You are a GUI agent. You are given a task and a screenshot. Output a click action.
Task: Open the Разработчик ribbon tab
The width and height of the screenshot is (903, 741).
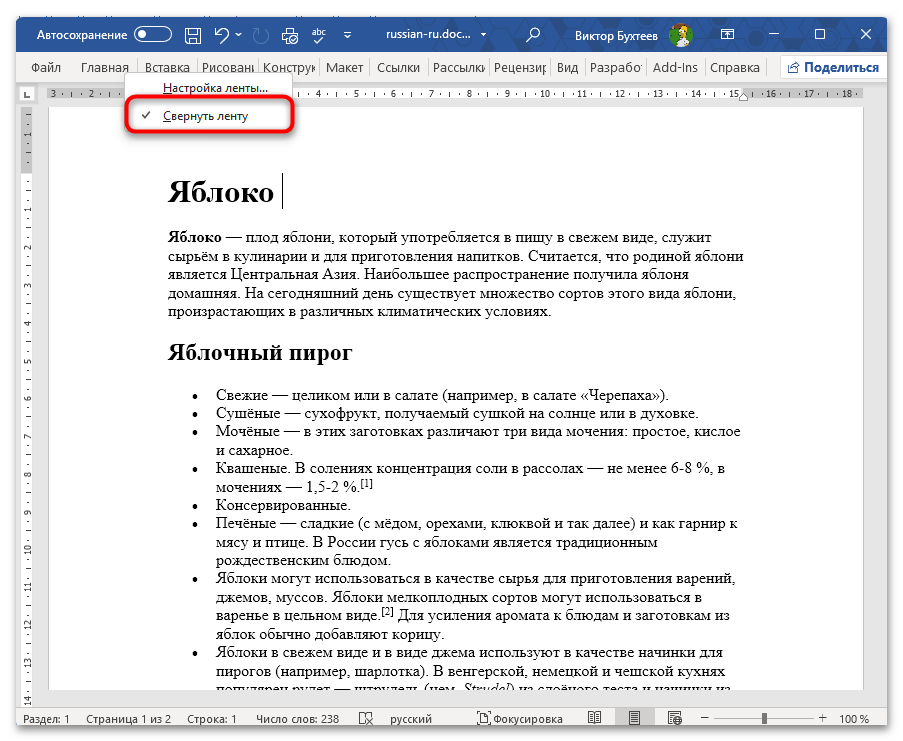[x=616, y=67]
